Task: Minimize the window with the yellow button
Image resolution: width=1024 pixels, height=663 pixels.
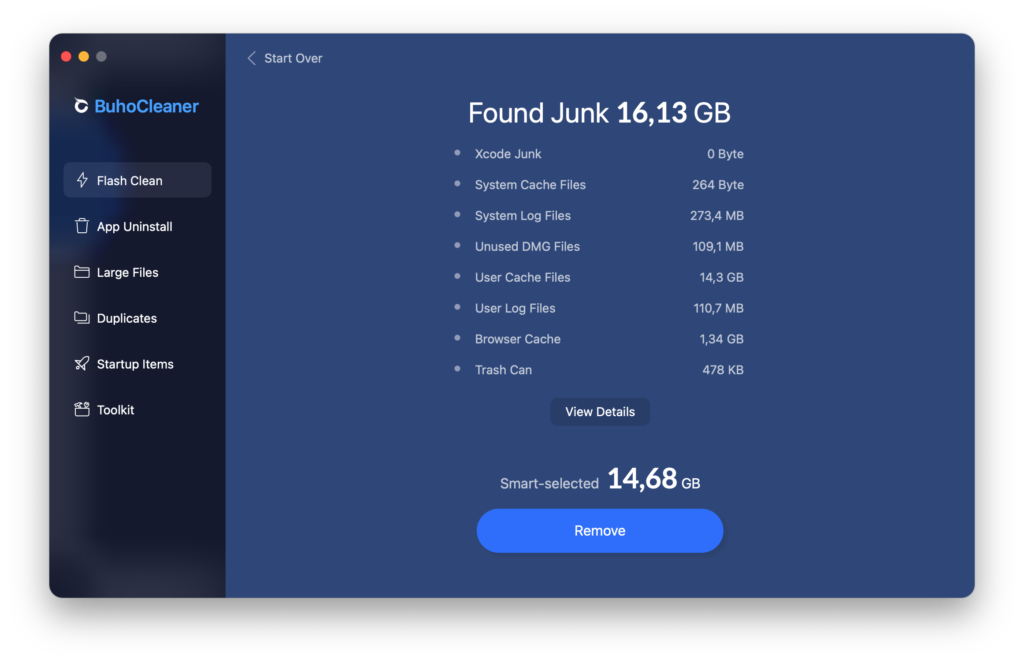Action: pos(84,57)
